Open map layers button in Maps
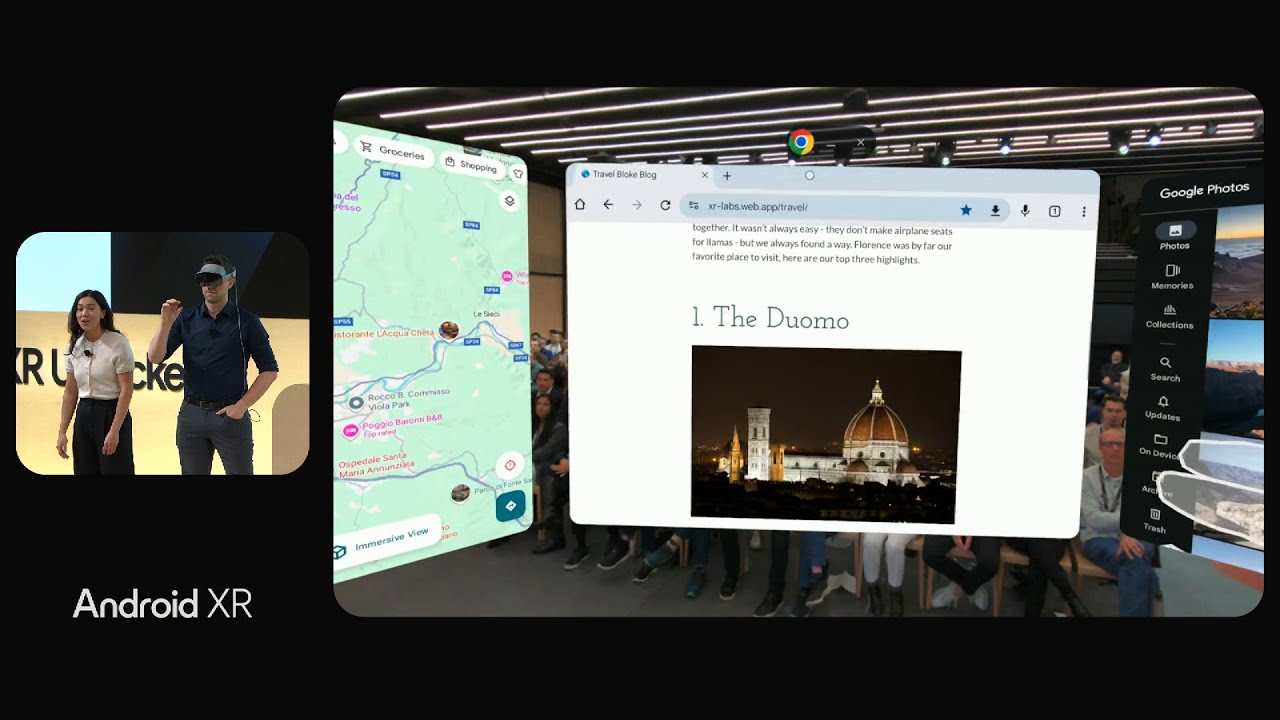 tap(509, 201)
